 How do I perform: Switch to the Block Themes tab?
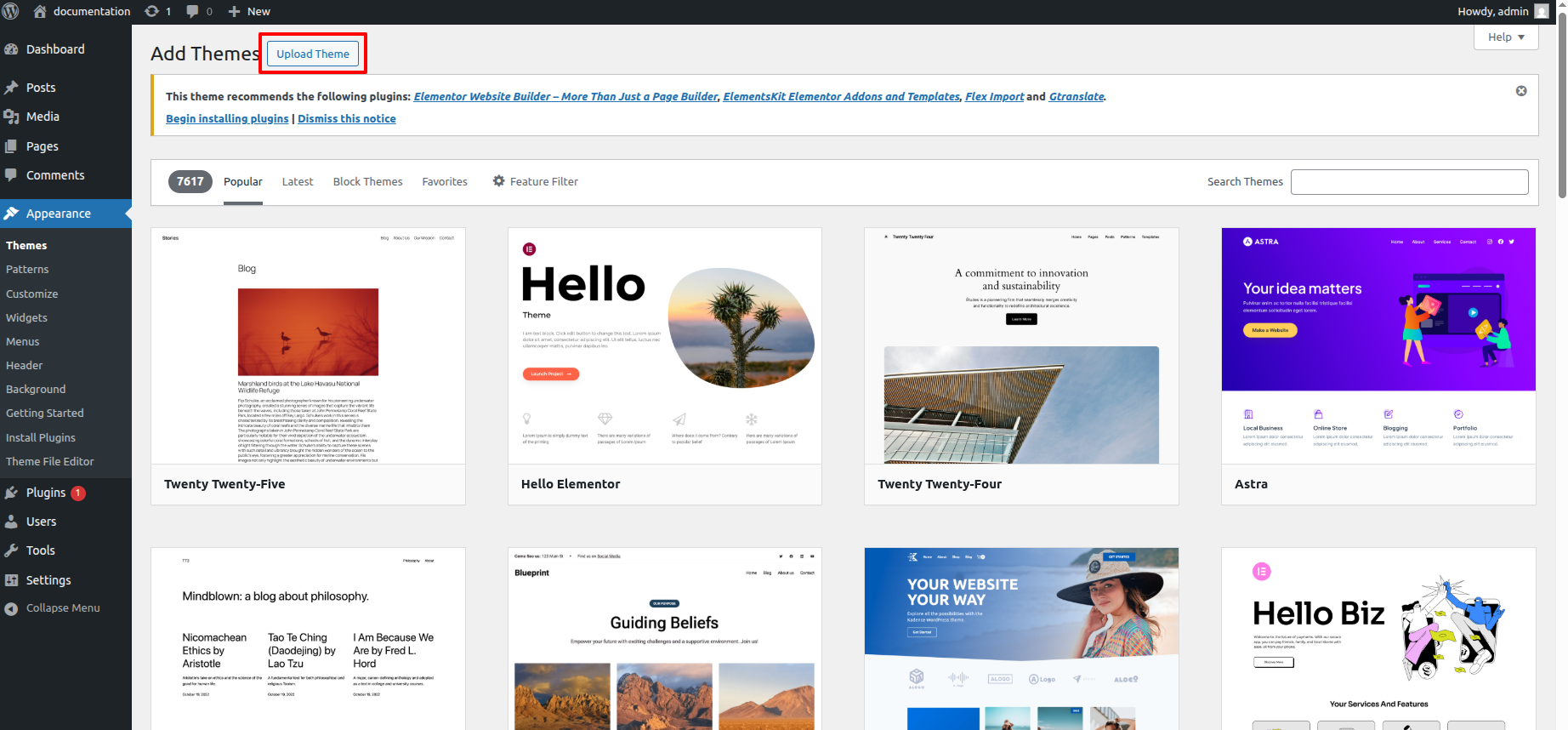pyautogui.click(x=367, y=182)
